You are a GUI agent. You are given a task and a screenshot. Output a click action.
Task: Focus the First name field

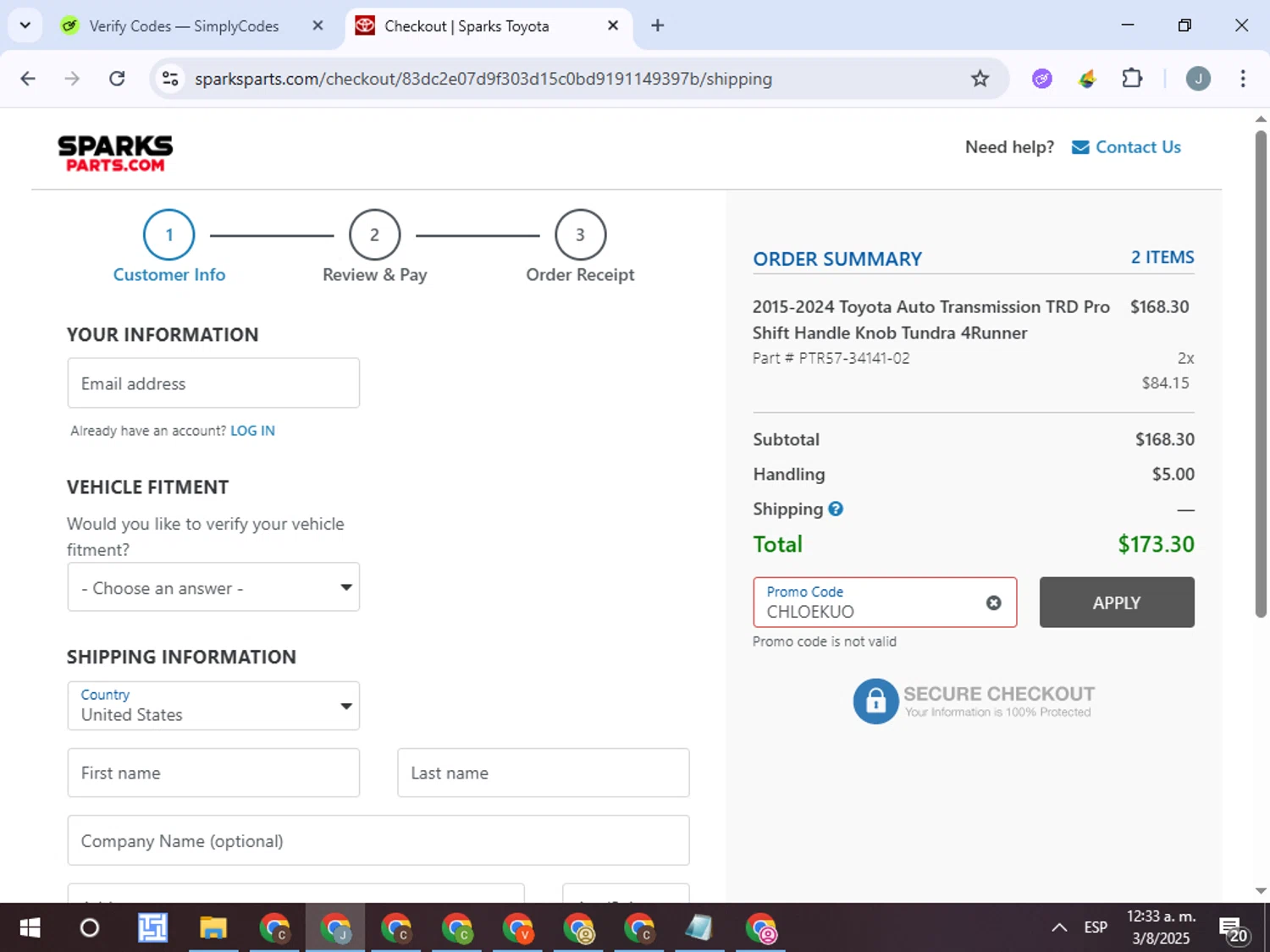pyautogui.click(x=213, y=773)
